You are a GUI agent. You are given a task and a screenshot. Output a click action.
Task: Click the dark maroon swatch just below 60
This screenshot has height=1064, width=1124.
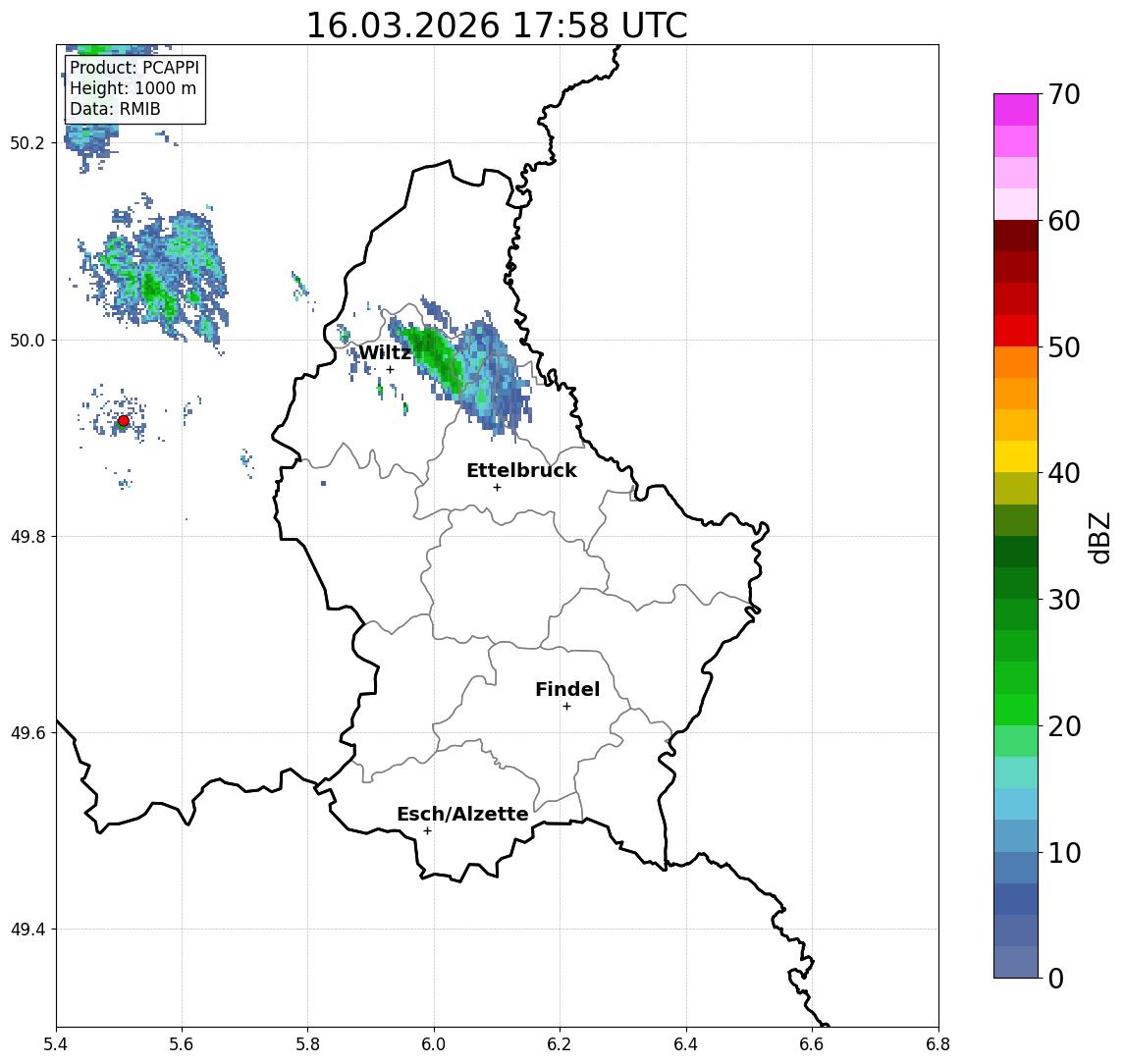click(x=1016, y=236)
